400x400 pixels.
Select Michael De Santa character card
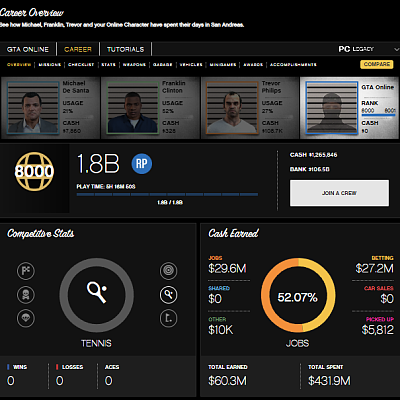[x=50, y=108]
